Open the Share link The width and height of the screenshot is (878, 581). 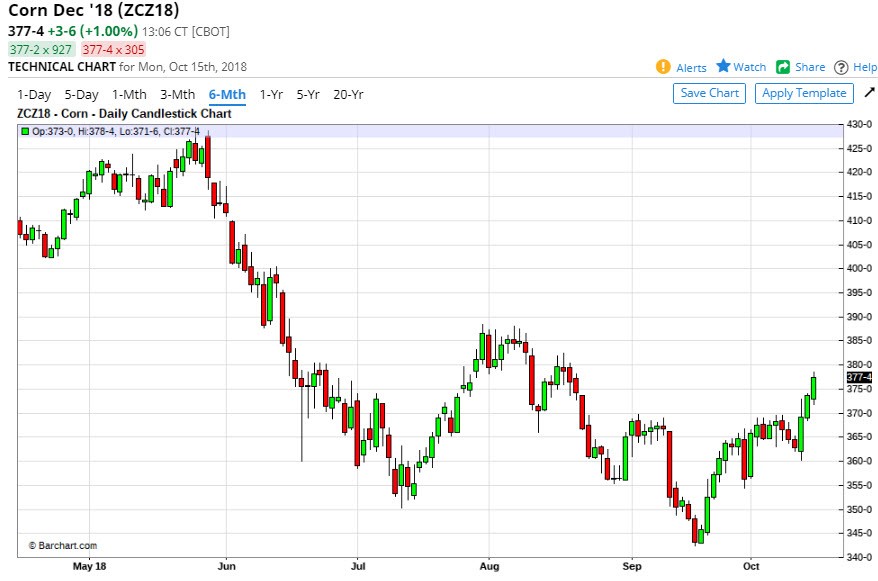[x=810, y=67]
